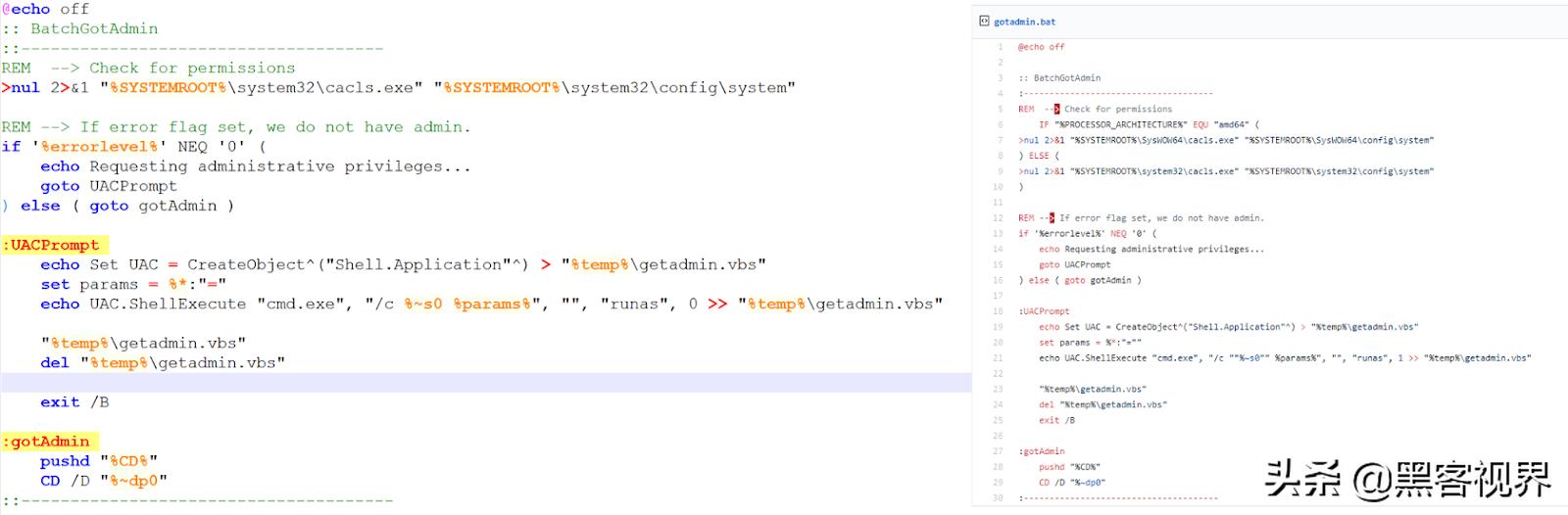Click line number 6 in gotadmin.bat viewer
Image resolution: width=1568 pixels, height=515 pixels.
point(1000,124)
